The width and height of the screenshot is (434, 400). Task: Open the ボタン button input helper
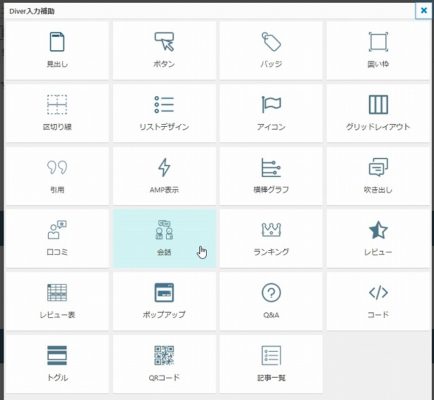tap(164, 50)
